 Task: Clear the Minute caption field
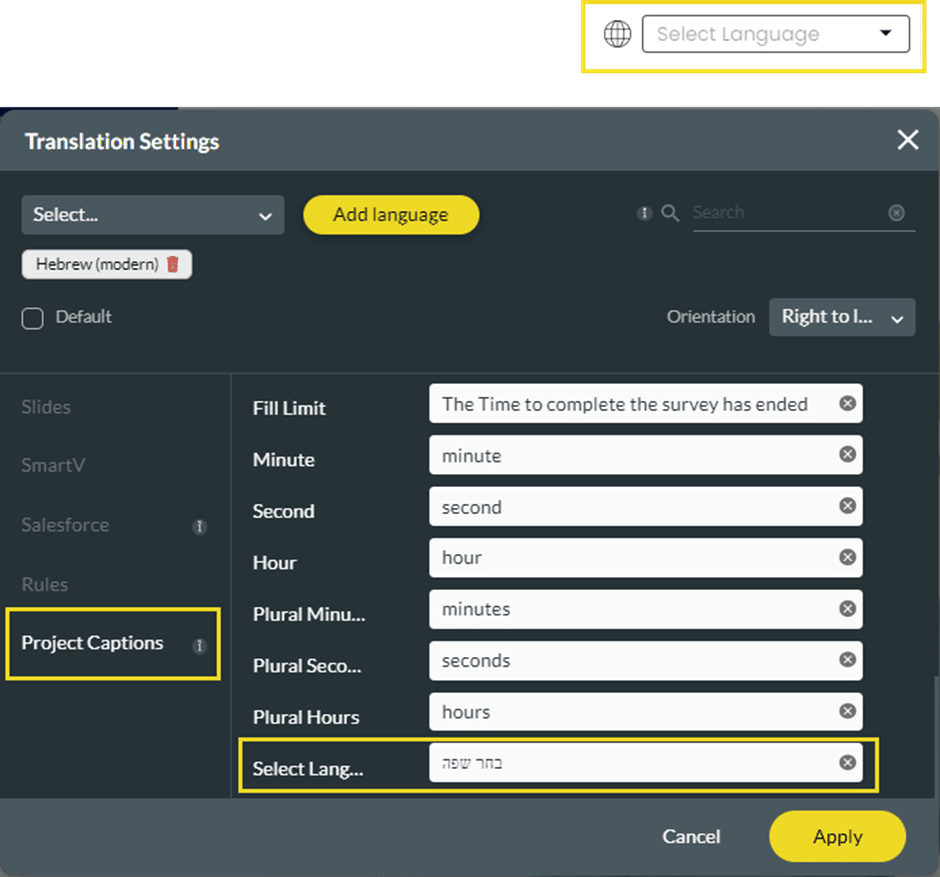(847, 455)
